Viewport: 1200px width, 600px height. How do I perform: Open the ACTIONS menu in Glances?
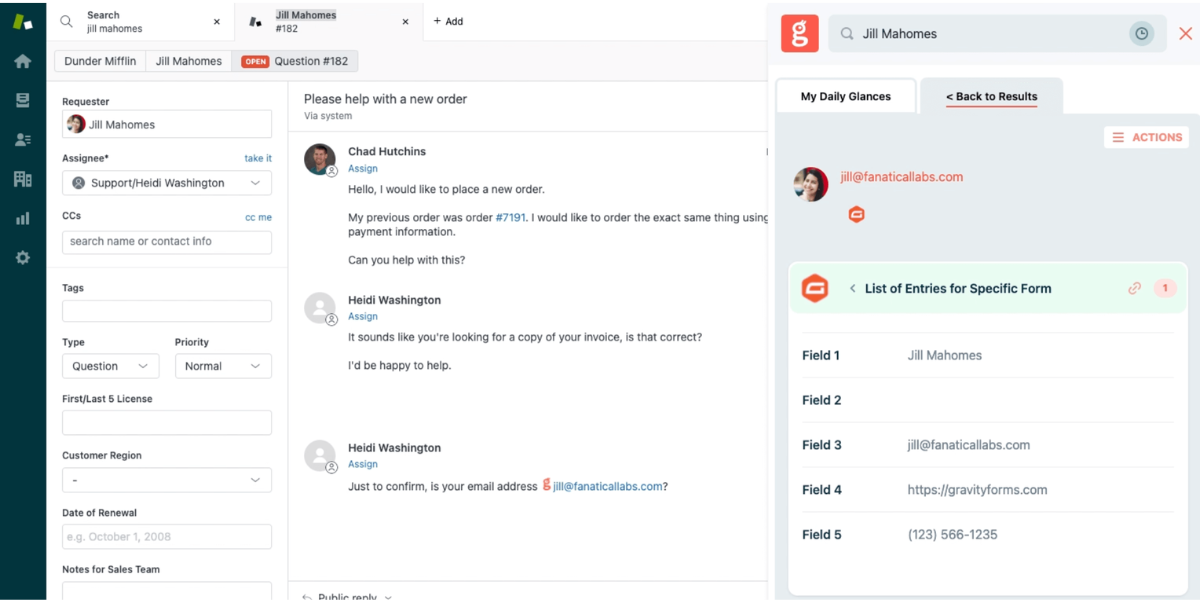tap(1146, 137)
